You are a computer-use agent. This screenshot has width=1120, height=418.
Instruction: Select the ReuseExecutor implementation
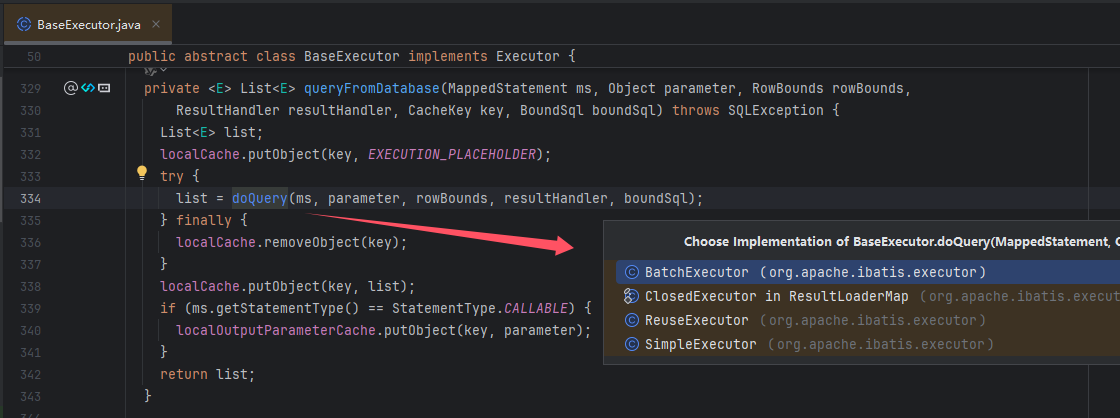click(696, 320)
